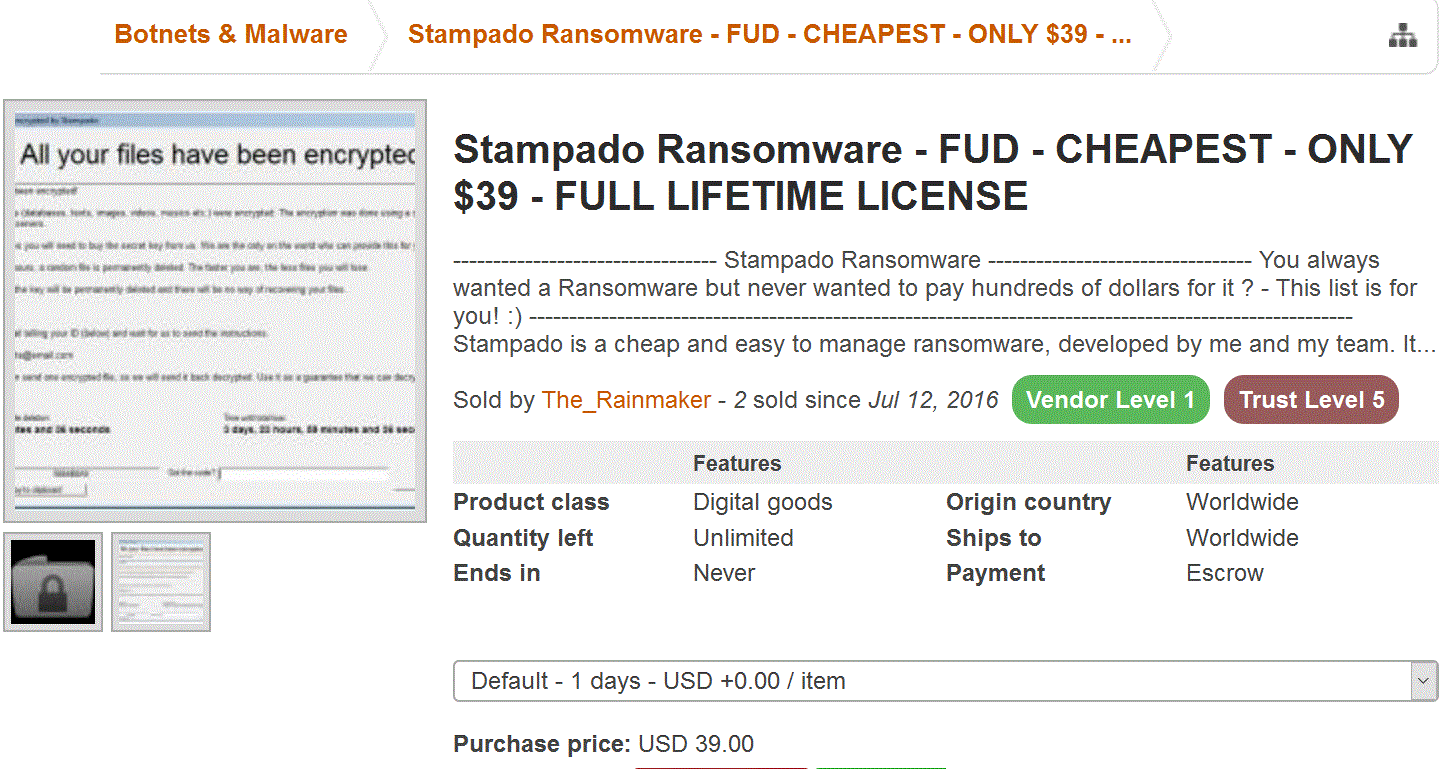This screenshot has height=769, width=1446.
Task: Open the Default - 1 days shipping dropdown
Action: click(930, 681)
